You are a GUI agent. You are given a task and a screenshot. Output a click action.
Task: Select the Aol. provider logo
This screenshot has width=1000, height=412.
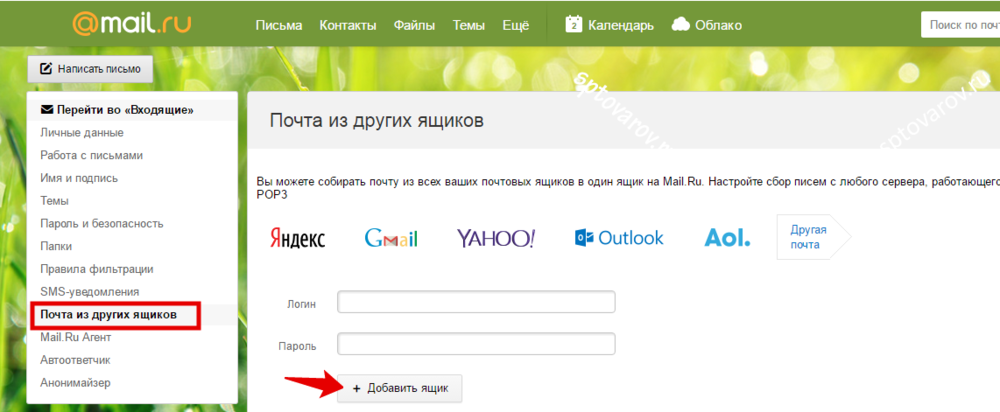(728, 238)
